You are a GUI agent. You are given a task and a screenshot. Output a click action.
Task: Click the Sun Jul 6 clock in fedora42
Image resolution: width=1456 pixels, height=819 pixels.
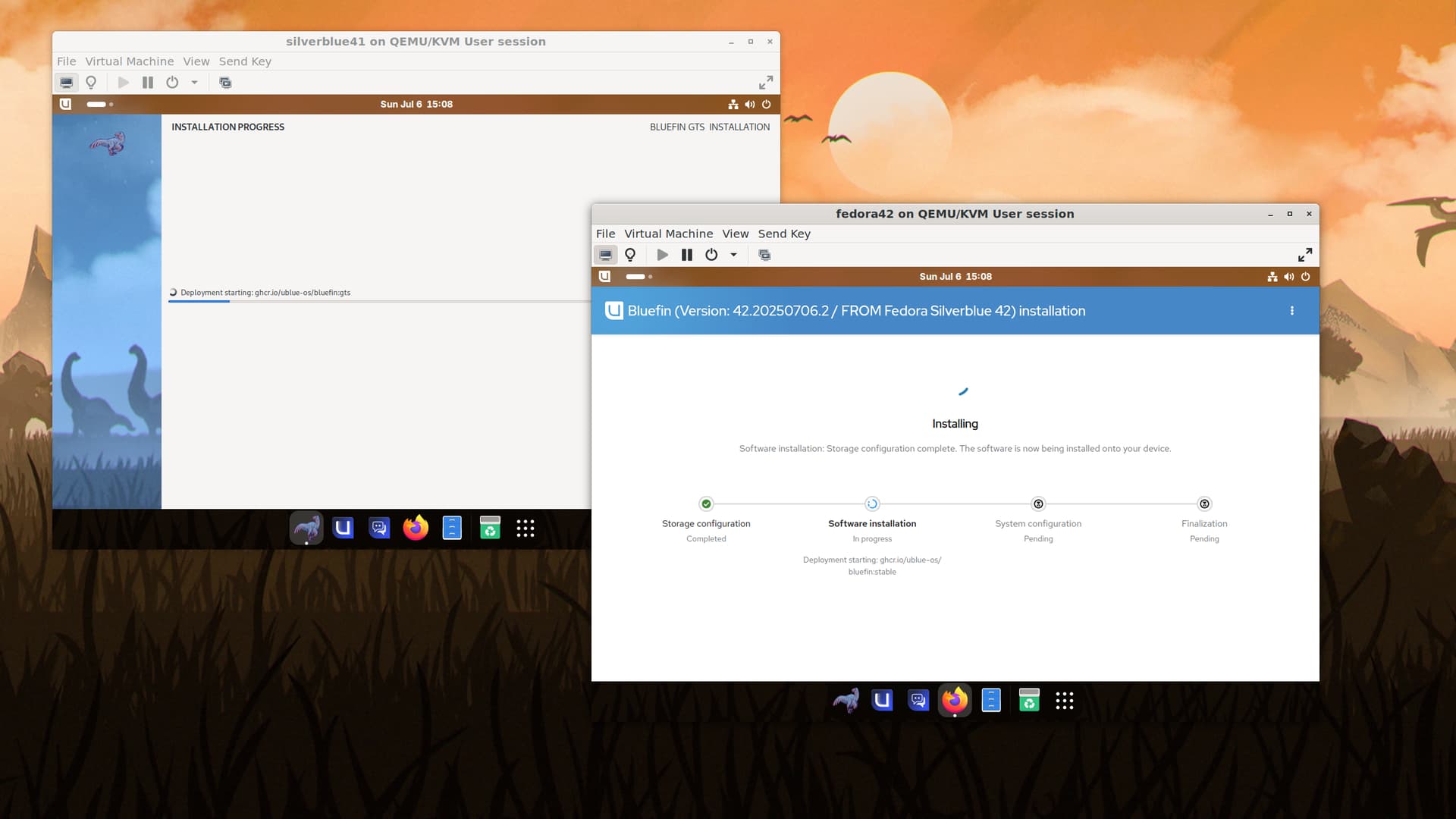(x=955, y=277)
